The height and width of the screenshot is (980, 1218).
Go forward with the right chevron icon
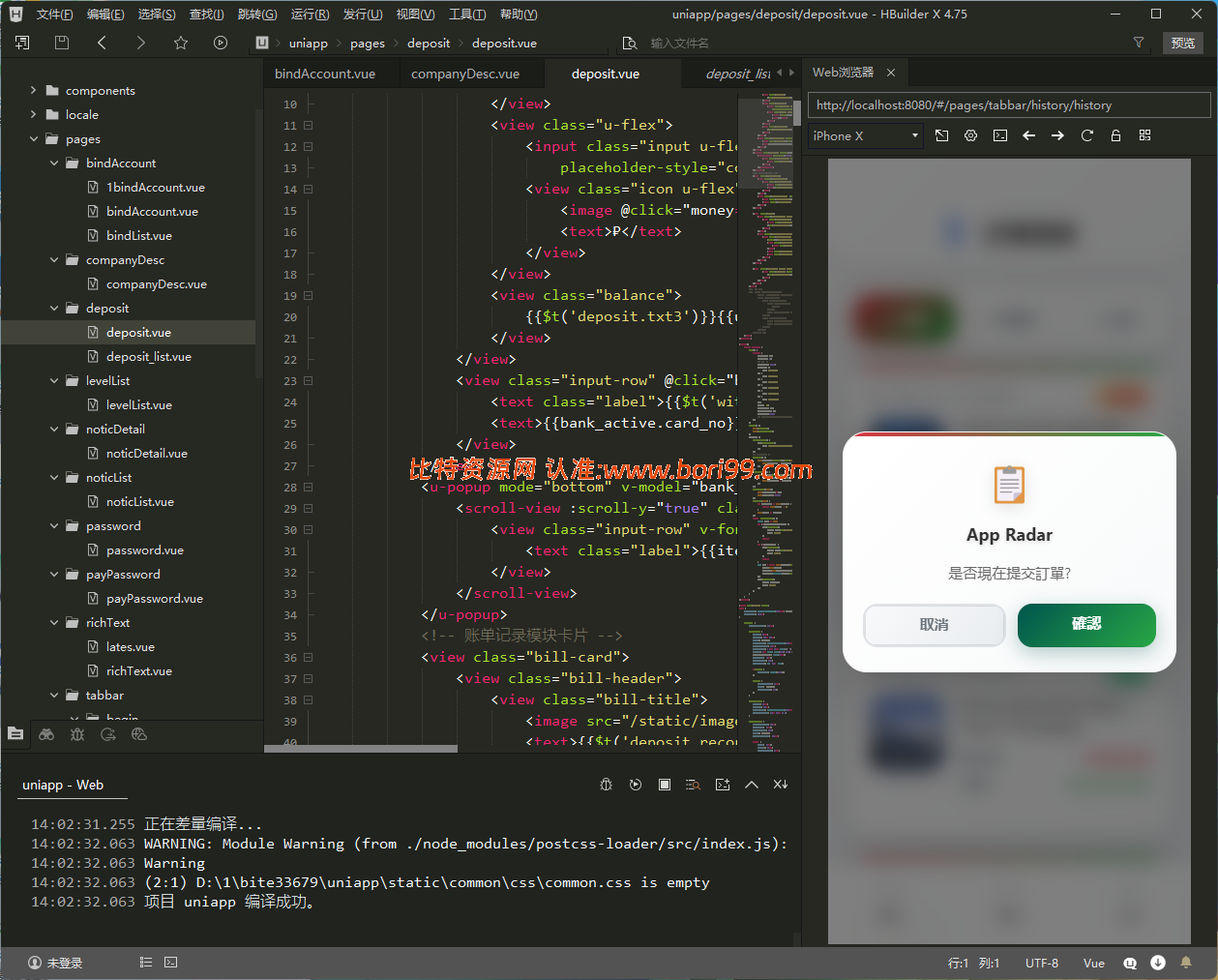(141, 43)
